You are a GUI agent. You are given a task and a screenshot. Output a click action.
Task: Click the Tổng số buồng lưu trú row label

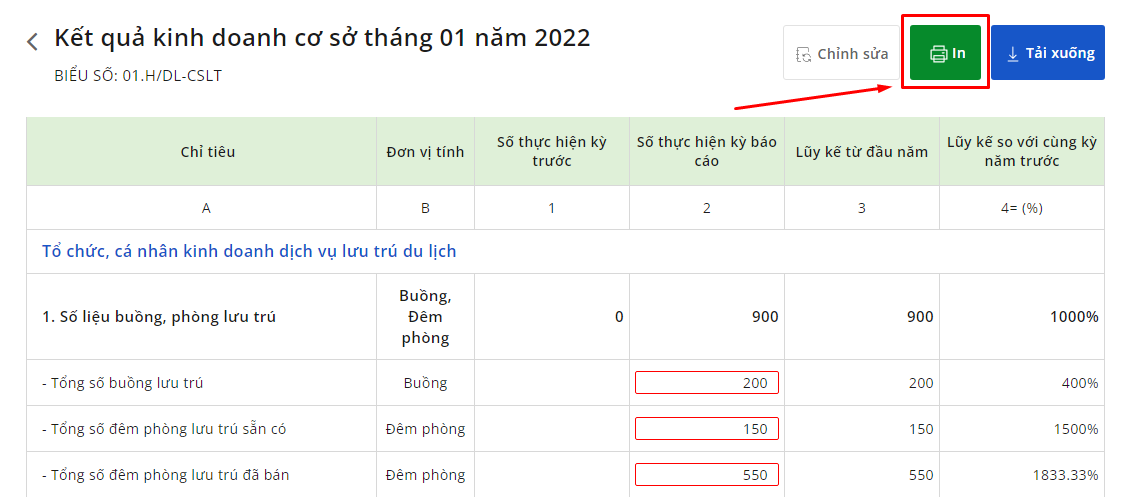[123, 383]
